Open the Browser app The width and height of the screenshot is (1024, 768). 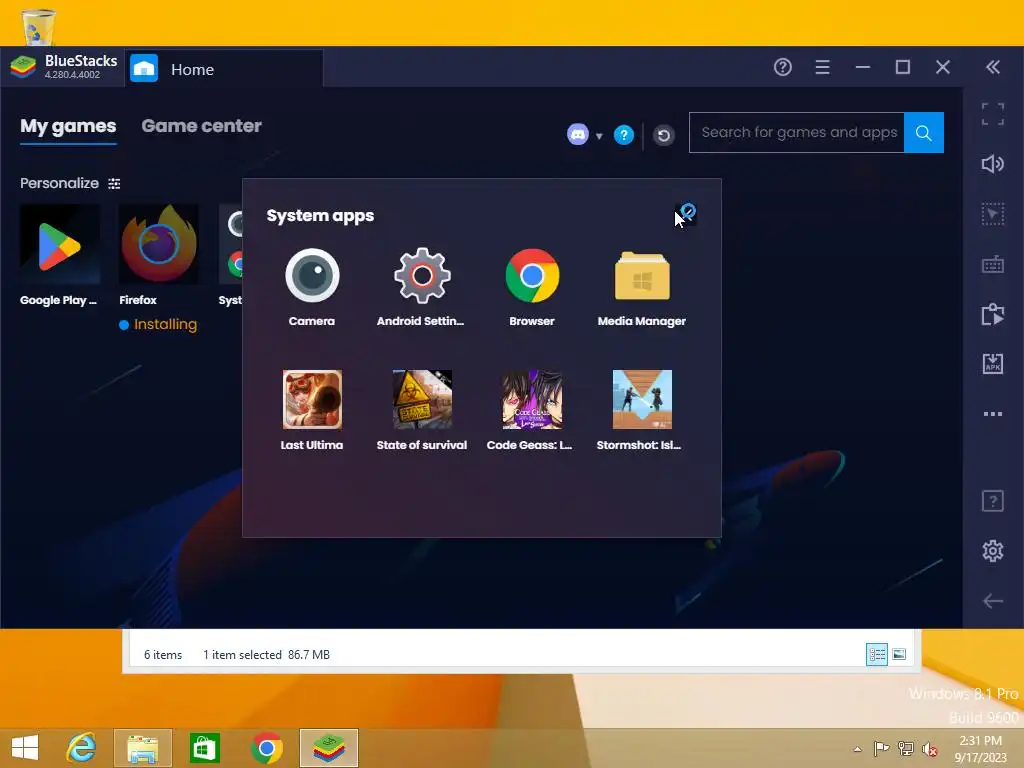[532, 276]
